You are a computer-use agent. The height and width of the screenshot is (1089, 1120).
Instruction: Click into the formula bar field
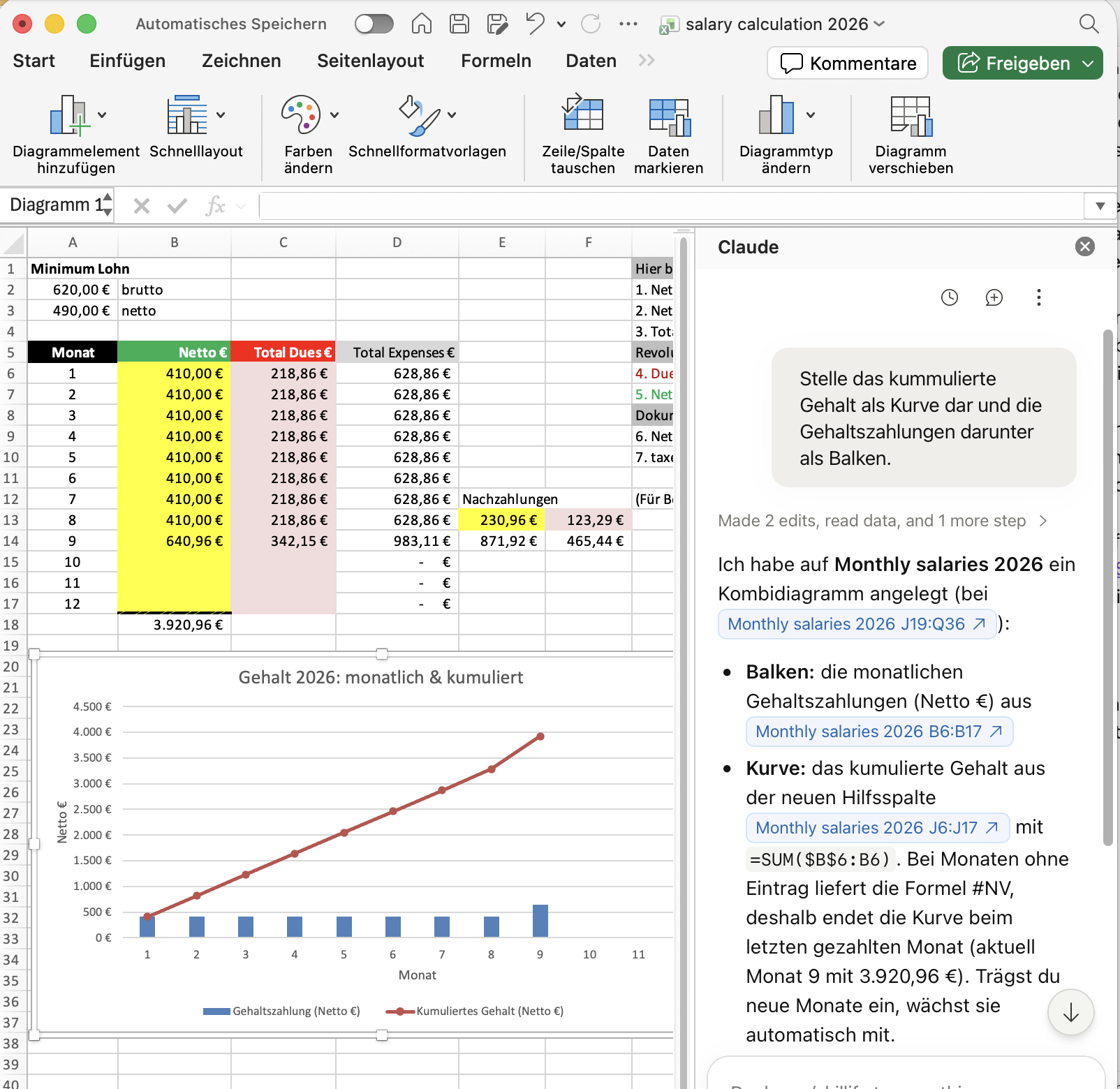[672, 206]
